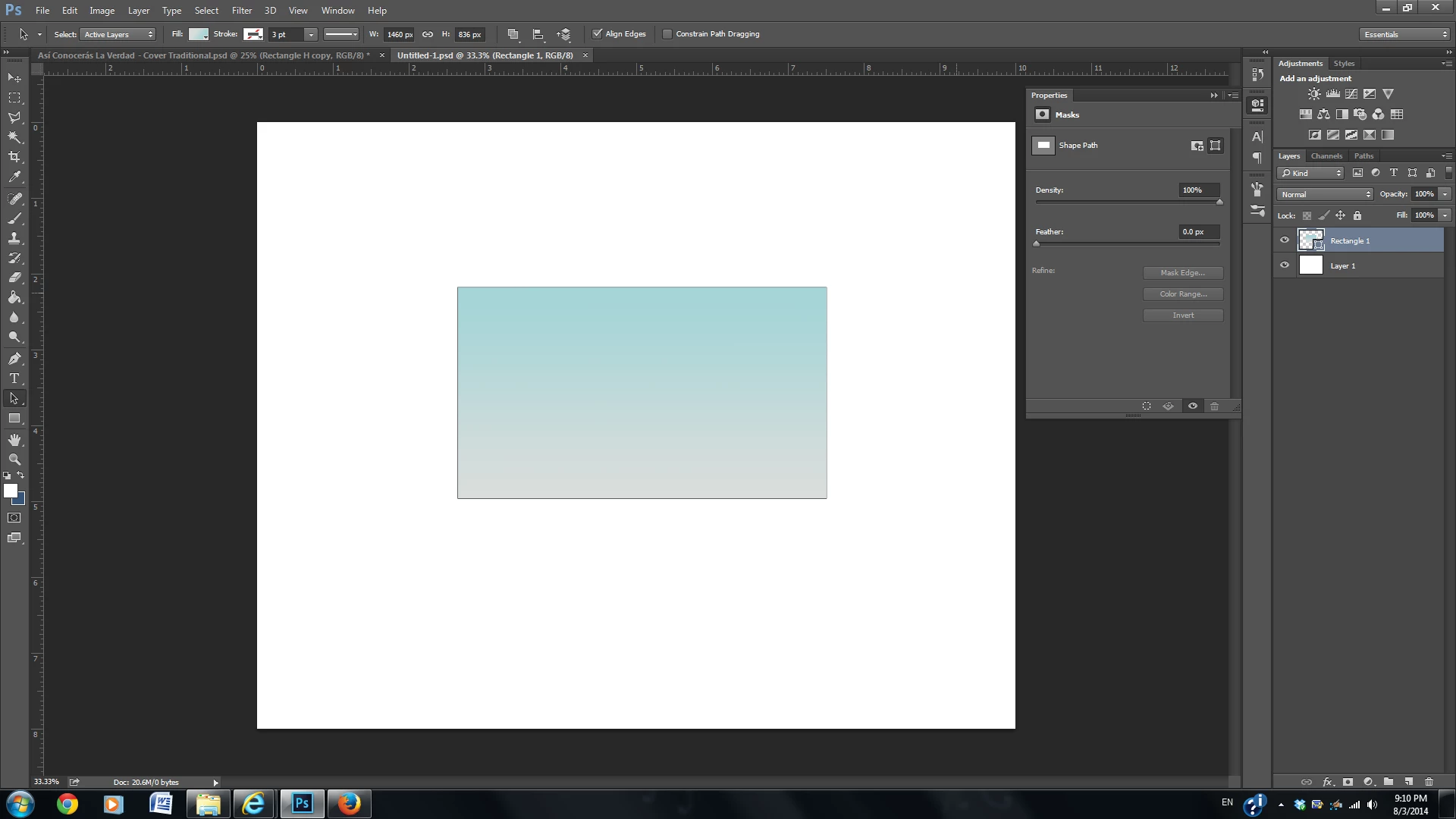
Task: Switch to the Así Conocerás La Verdad document tab
Action: [203, 55]
